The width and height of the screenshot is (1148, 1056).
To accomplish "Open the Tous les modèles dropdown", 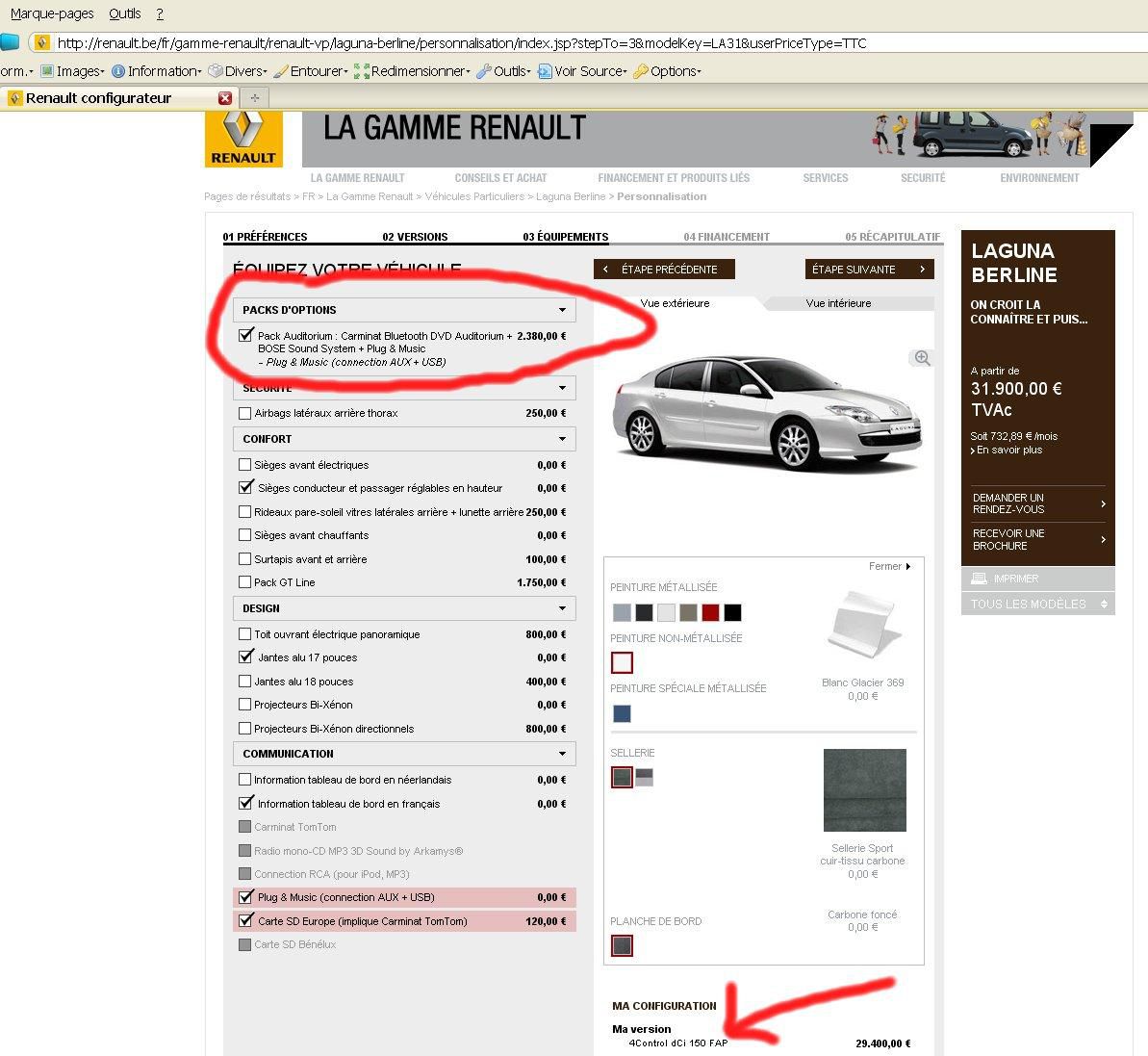I will (1037, 604).
